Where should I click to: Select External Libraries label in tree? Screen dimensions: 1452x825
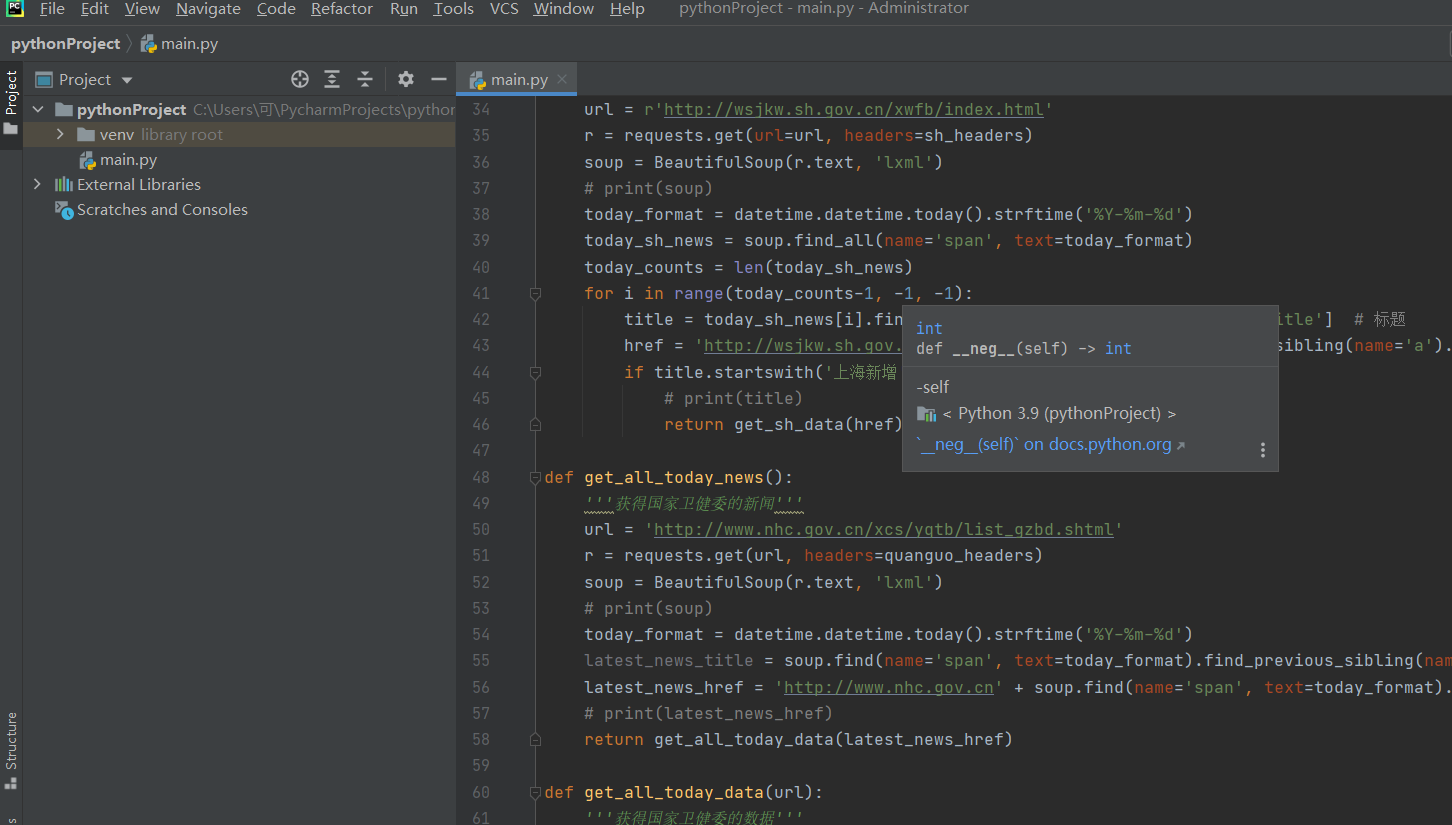[139, 184]
